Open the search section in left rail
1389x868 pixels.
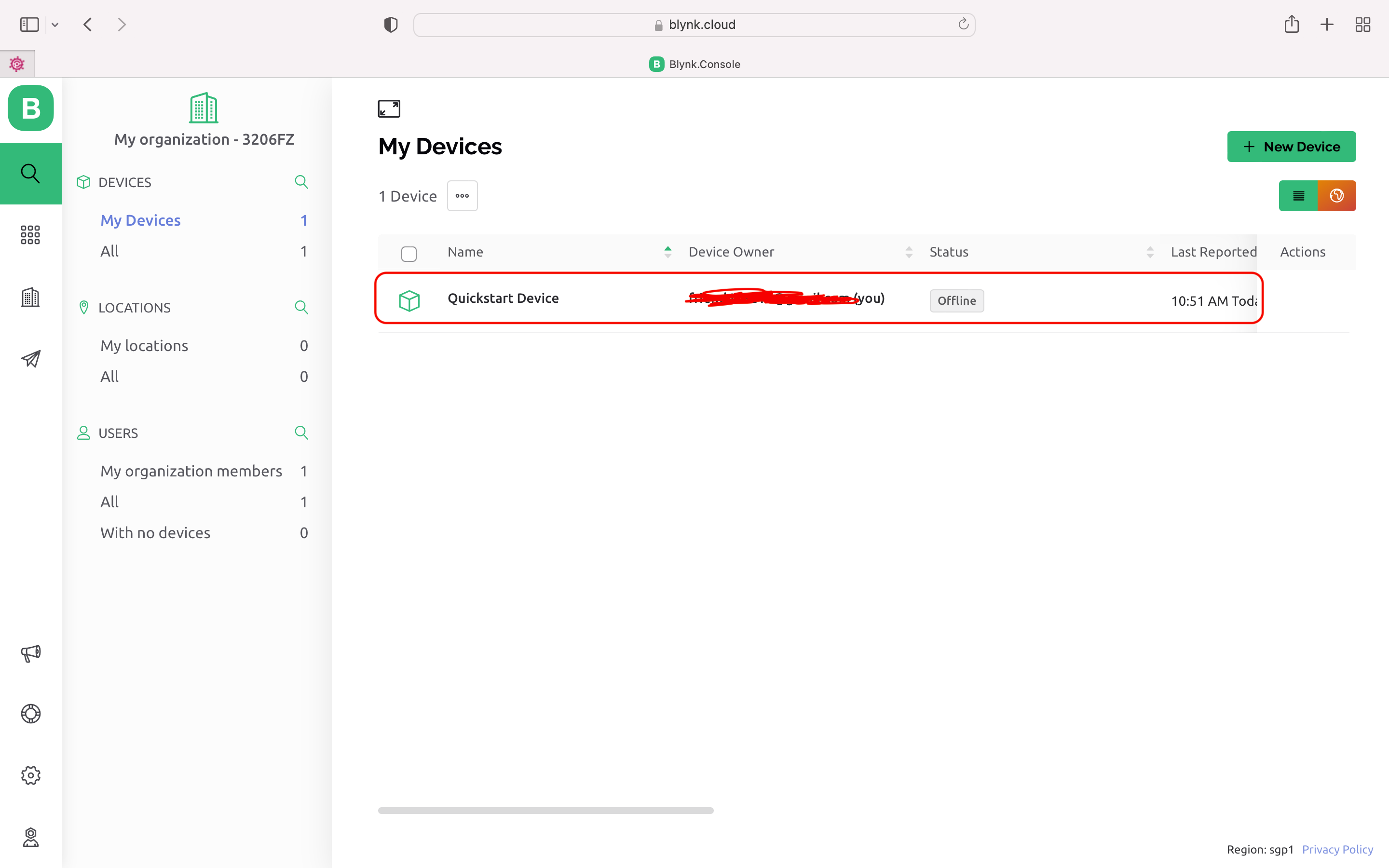[30, 174]
